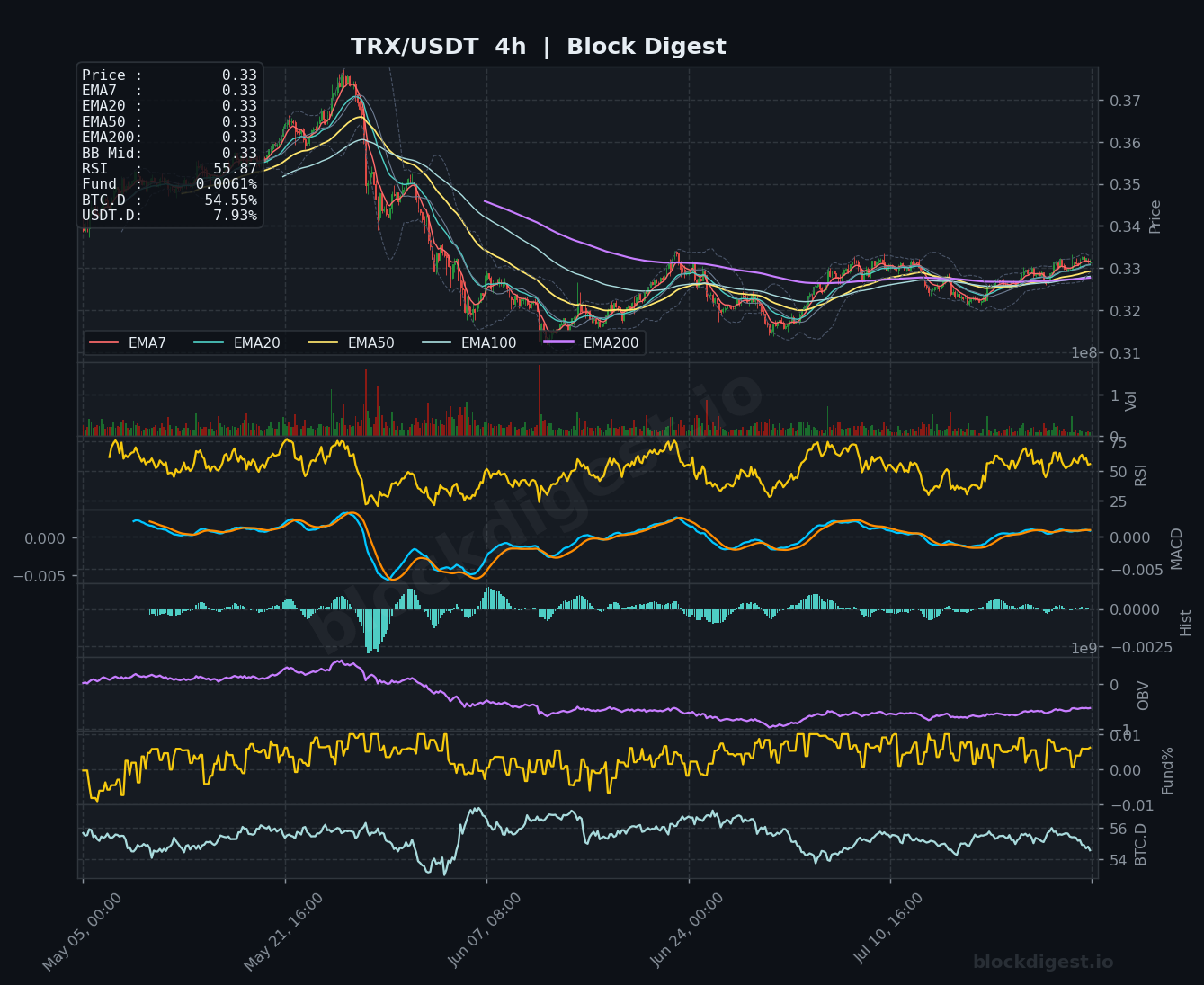
Task: Click the yellow EMA50 legend line swatch
Action: pyautogui.click(x=323, y=342)
